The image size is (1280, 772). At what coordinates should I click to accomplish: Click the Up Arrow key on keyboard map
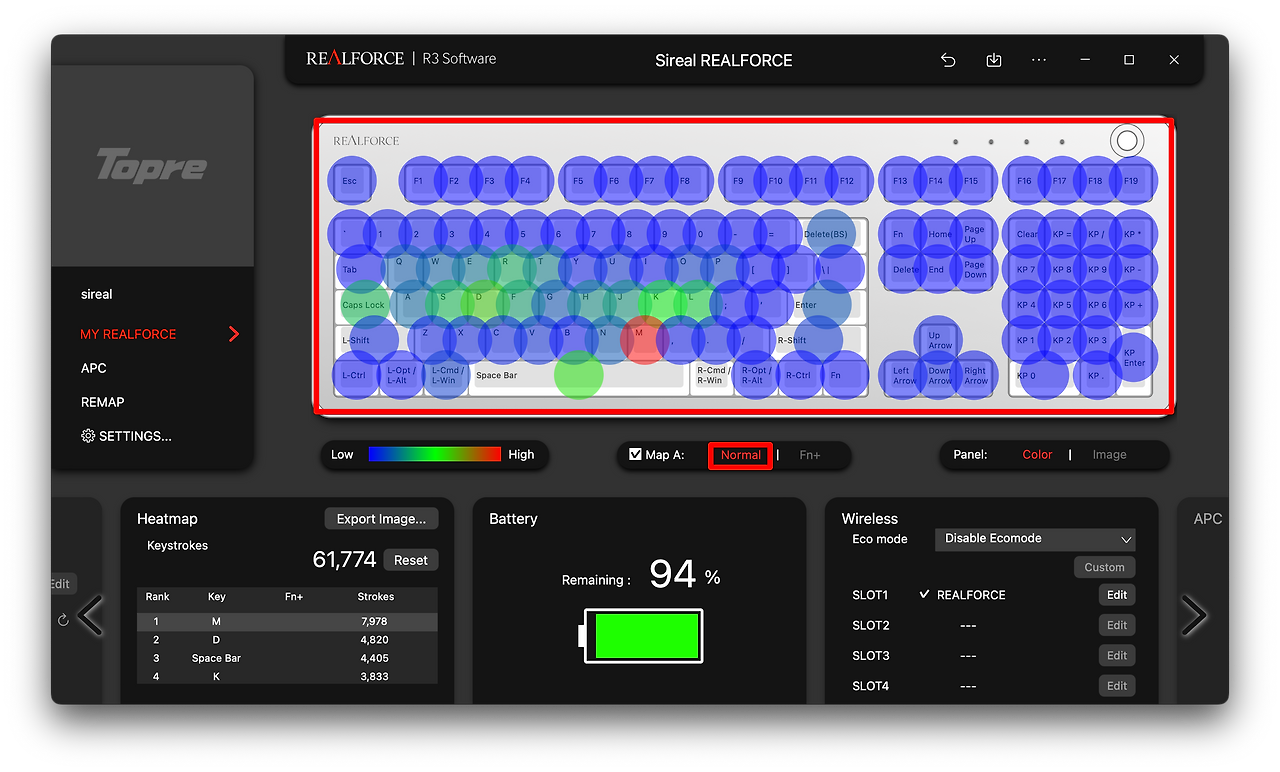click(x=939, y=340)
